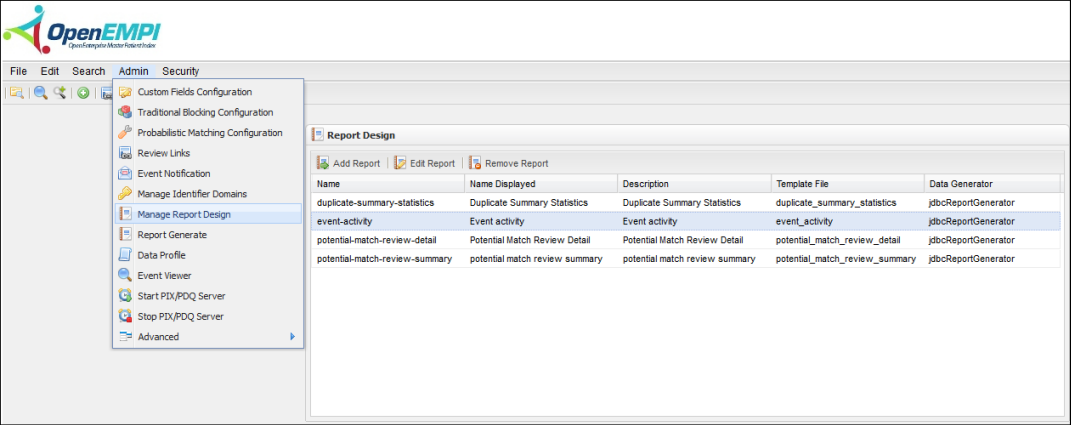Click potential match review summary in Name Displayed column
The height and width of the screenshot is (425, 1071).
[x=541, y=258]
